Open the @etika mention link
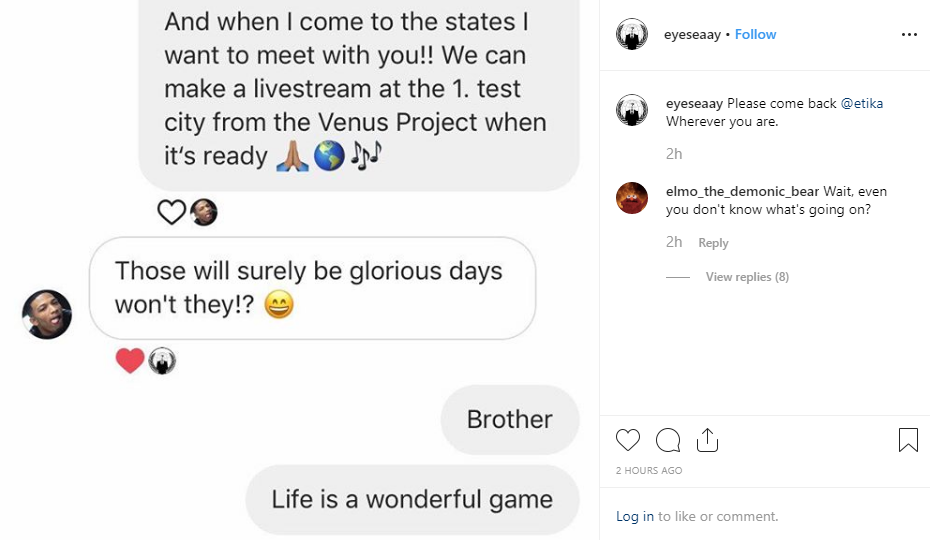This screenshot has width=930, height=540. 862,103
